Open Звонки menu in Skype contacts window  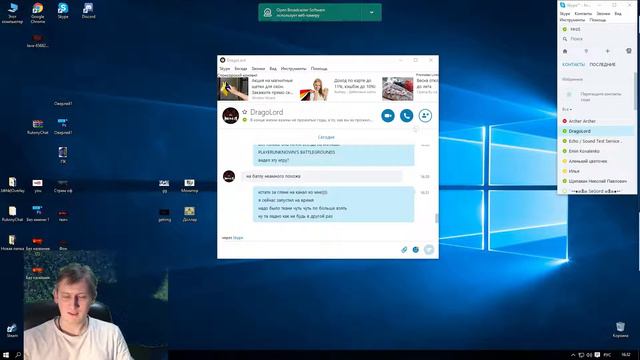pyautogui.click(x=603, y=13)
